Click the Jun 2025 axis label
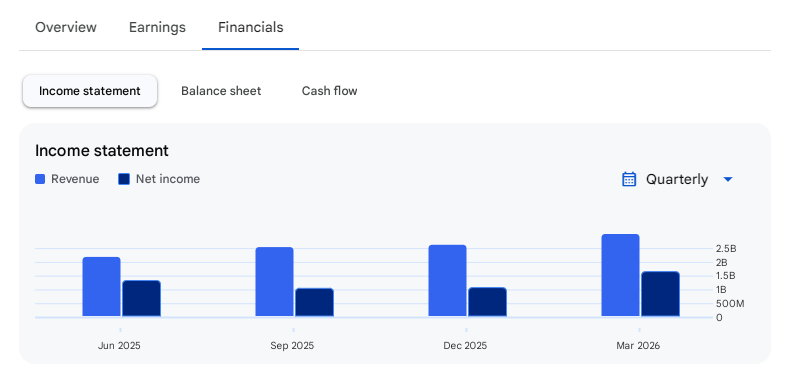The width and height of the screenshot is (790, 387). coord(119,346)
